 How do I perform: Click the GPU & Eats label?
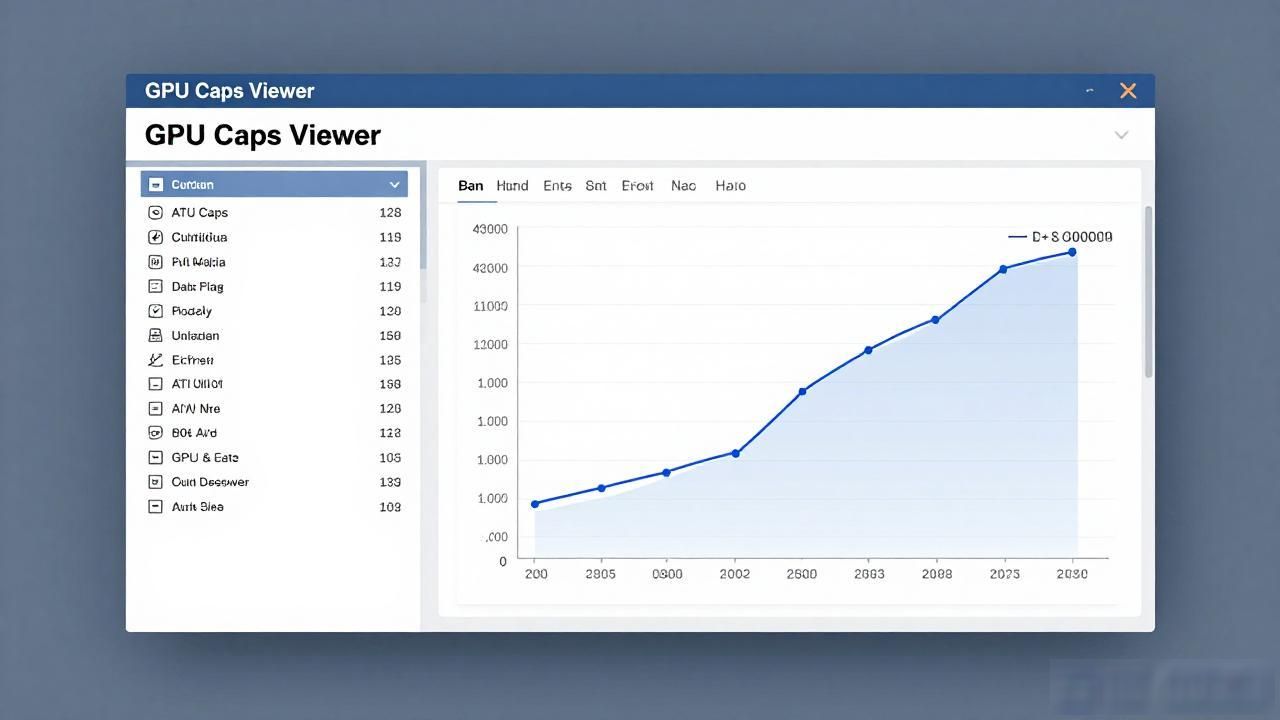(x=205, y=457)
